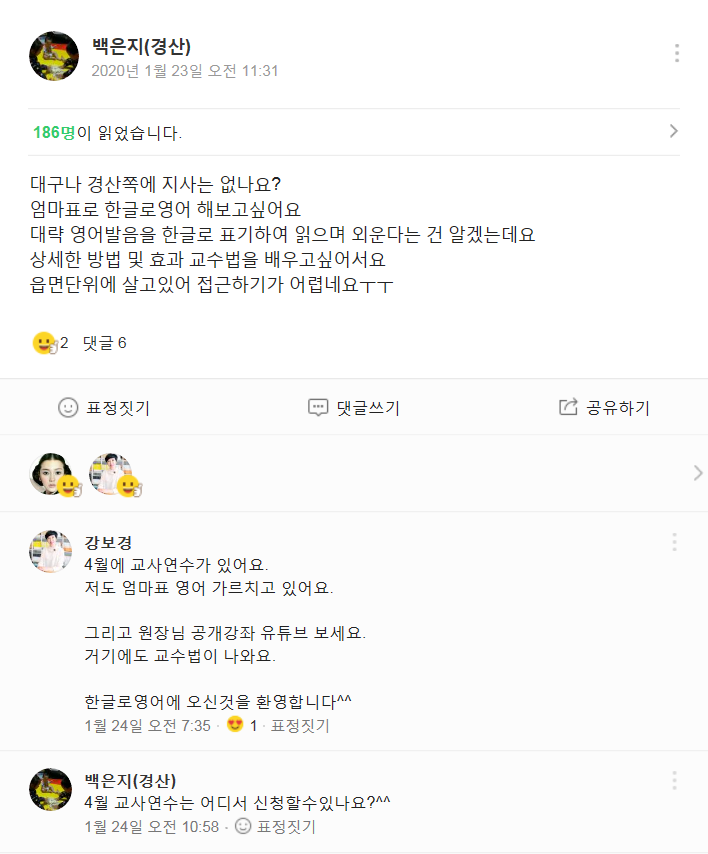
Task: Click second reactor avatar in reactions row
Action: (x=112, y=473)
